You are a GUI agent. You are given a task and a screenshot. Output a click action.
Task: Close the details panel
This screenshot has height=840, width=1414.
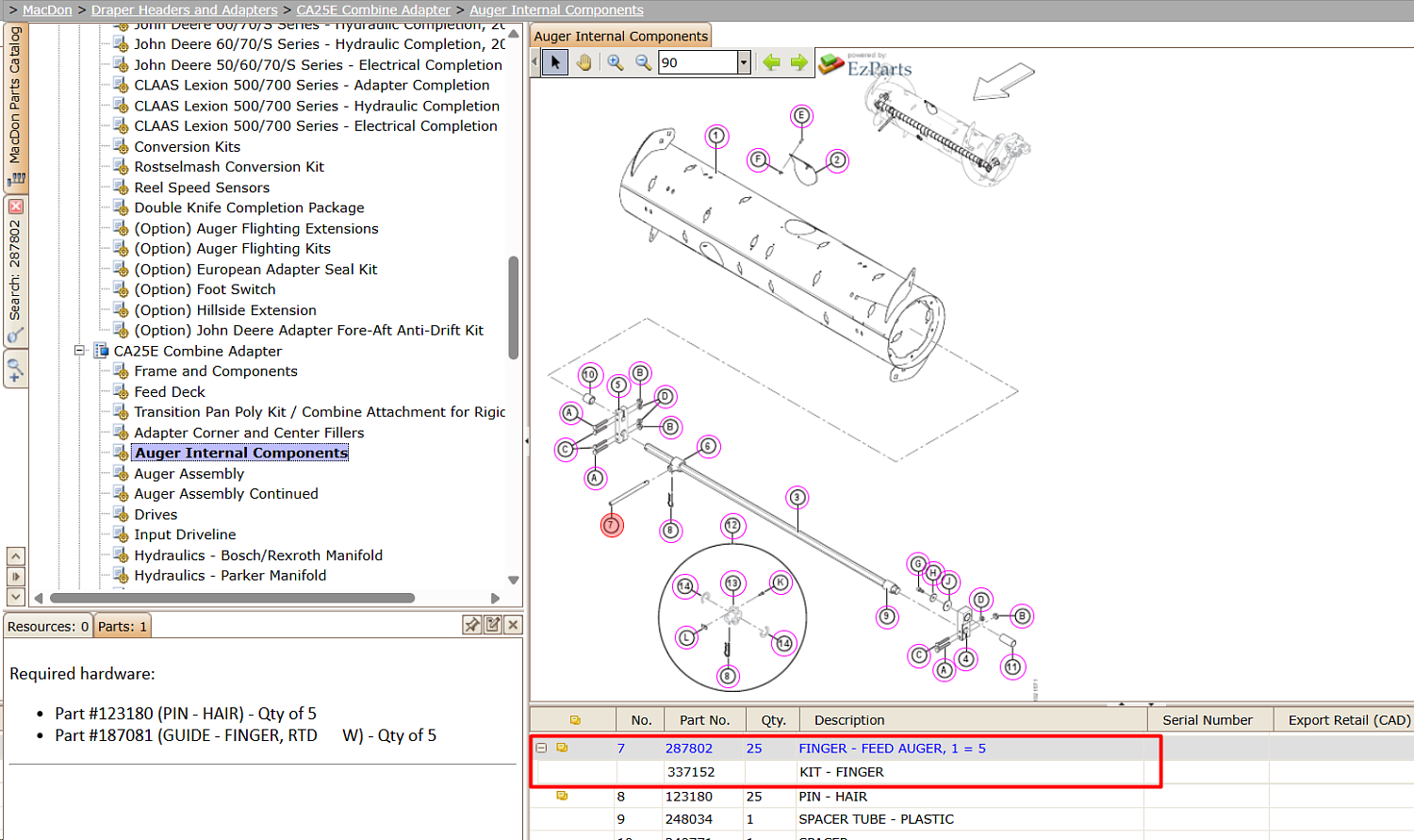tap(513, 625)
